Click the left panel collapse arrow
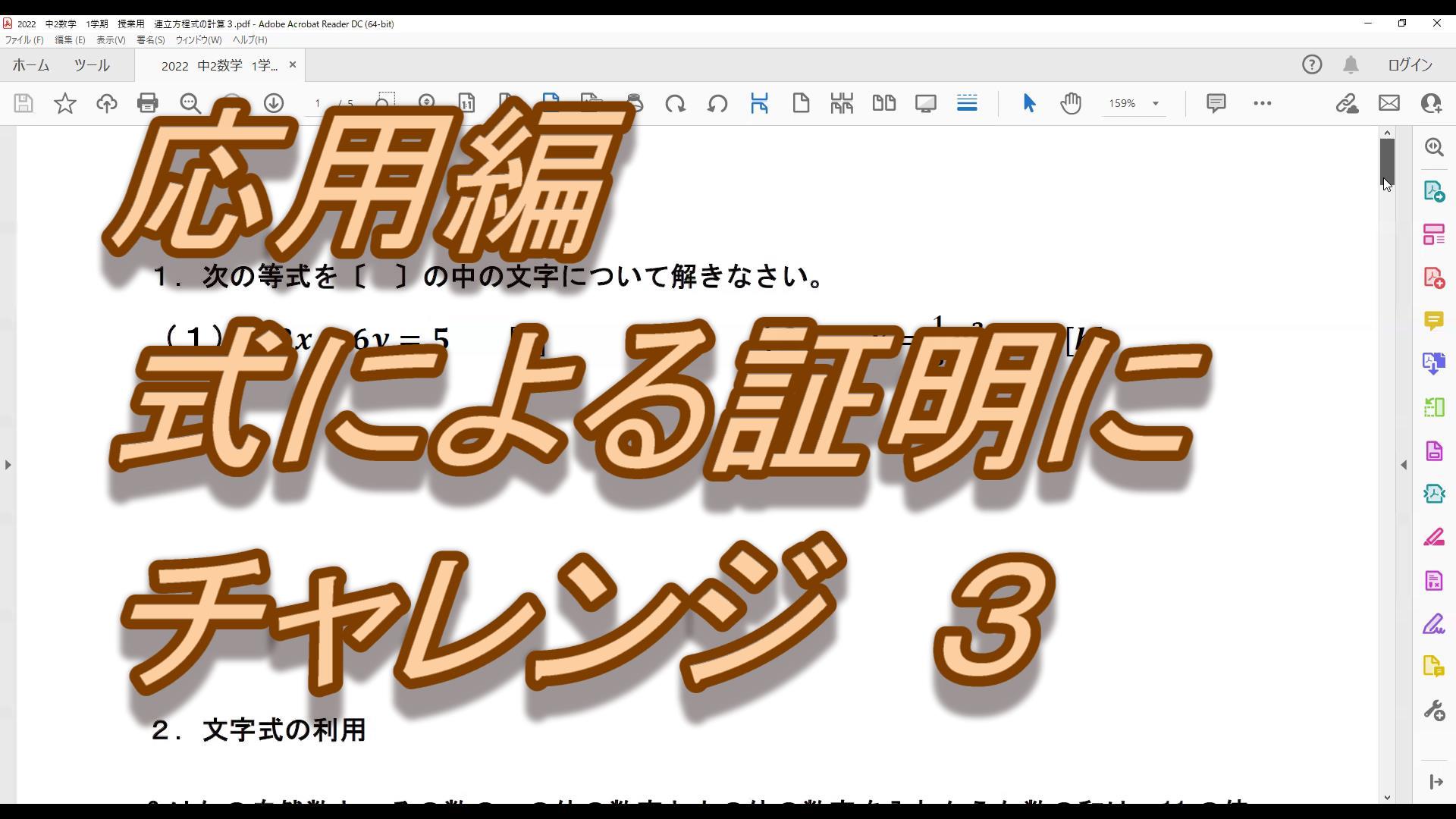Viewport: 1456px width, 819px height. (x=8, y=464)
